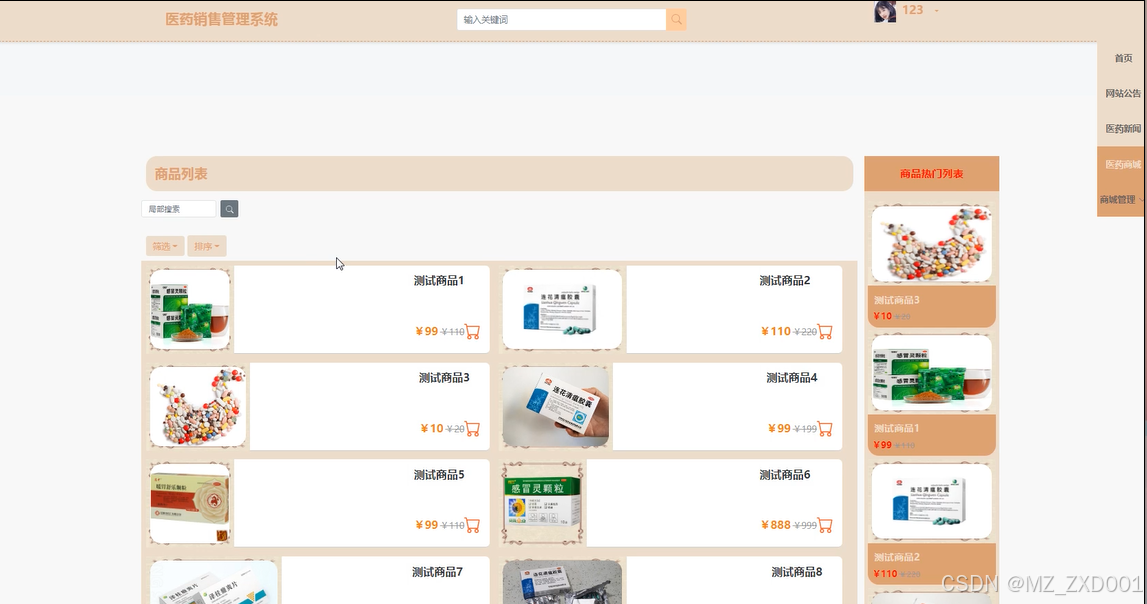
Task: Click the 商品列表 heading
Action: click(181, 174)
